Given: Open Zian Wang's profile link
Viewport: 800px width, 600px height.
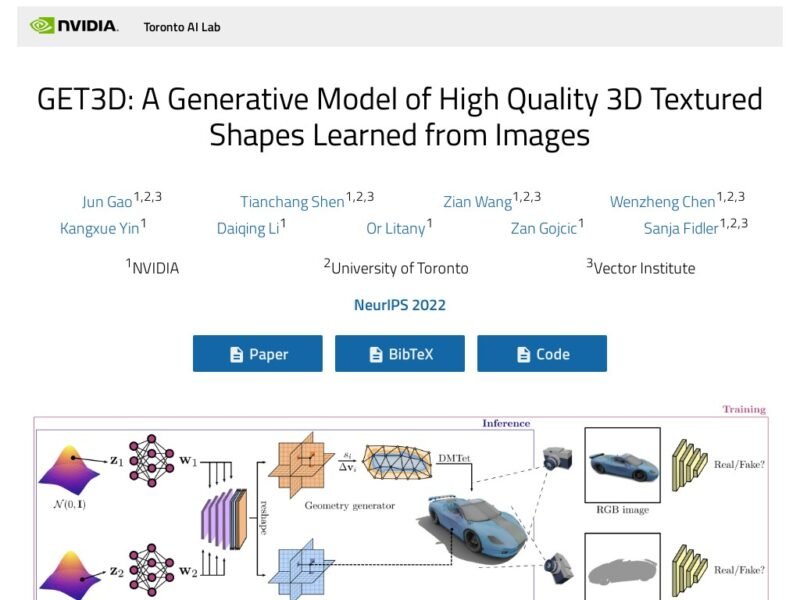Looking at the screenshot, I should click(x=477, y=202).
